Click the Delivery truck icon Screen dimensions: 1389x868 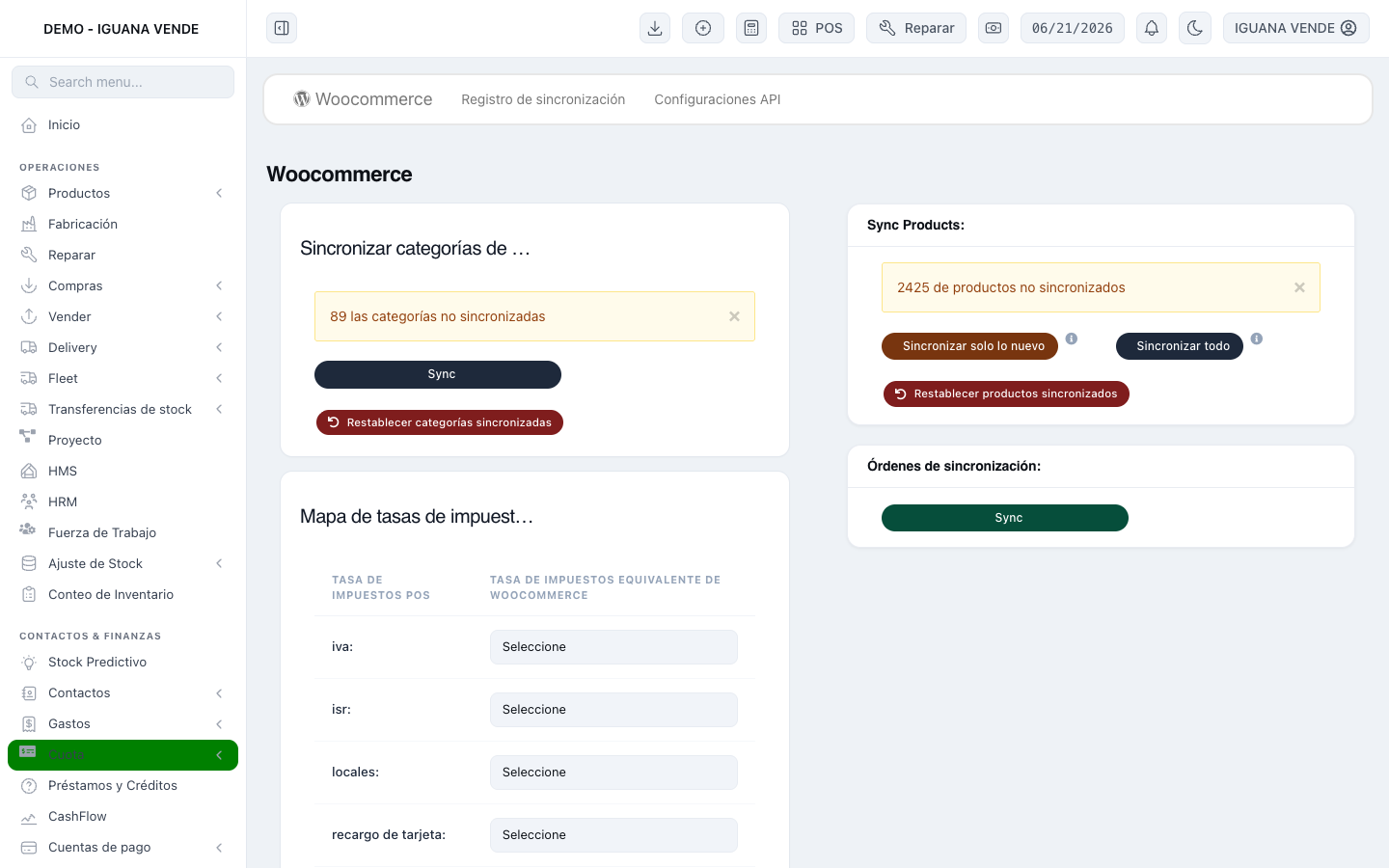[29, 347]
